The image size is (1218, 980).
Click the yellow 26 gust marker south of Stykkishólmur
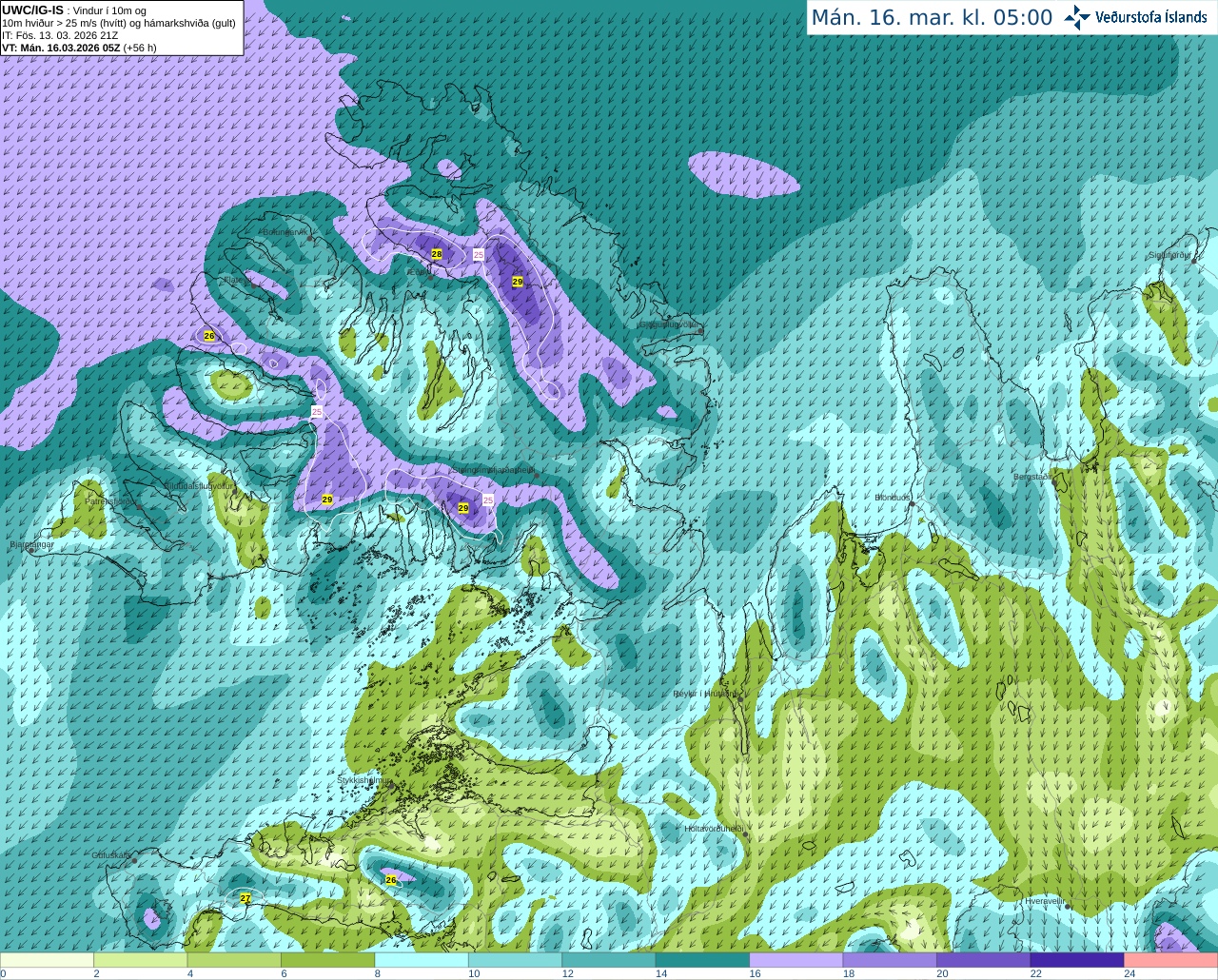coord(391,880)
